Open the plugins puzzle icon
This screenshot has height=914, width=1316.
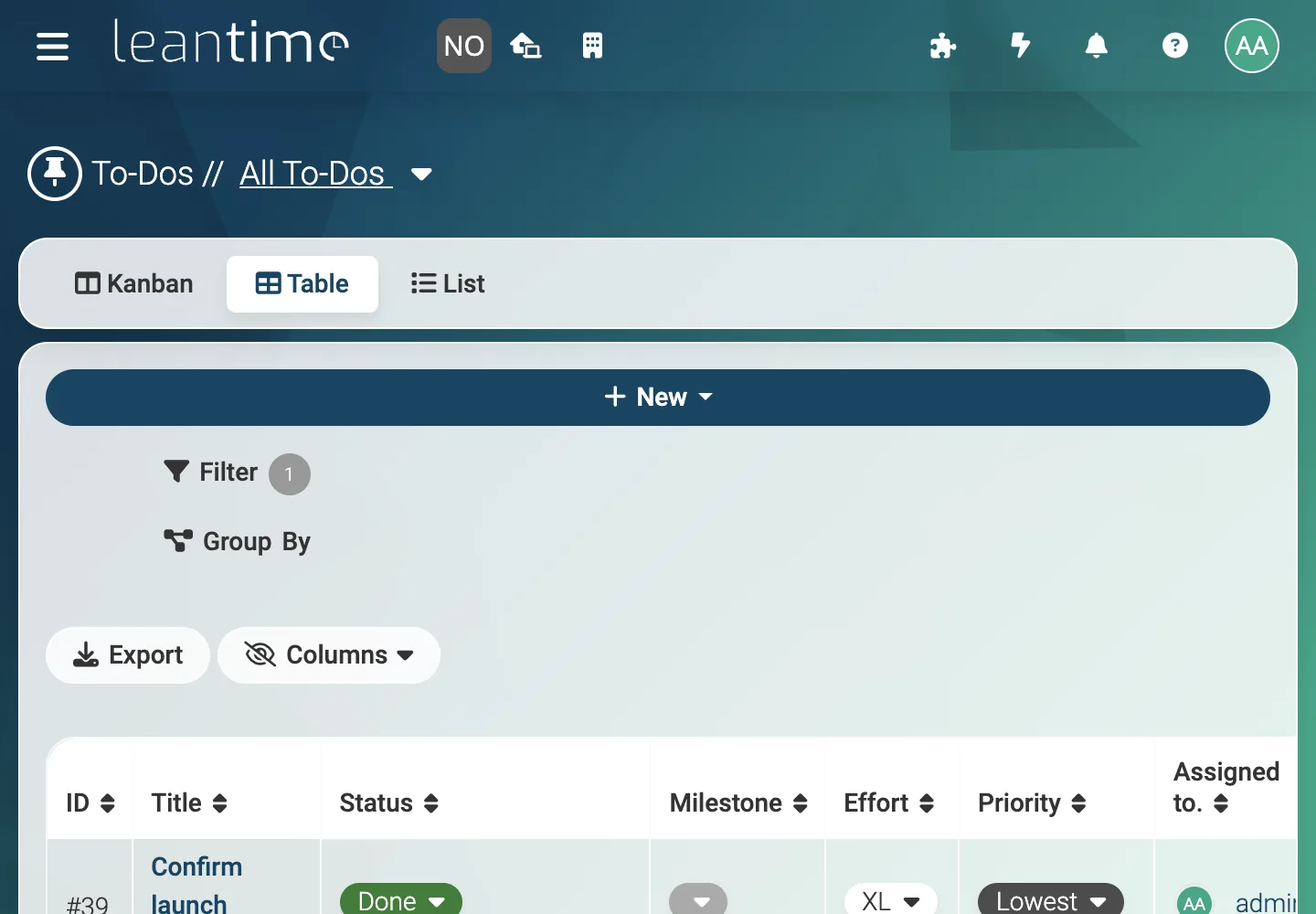942,46
